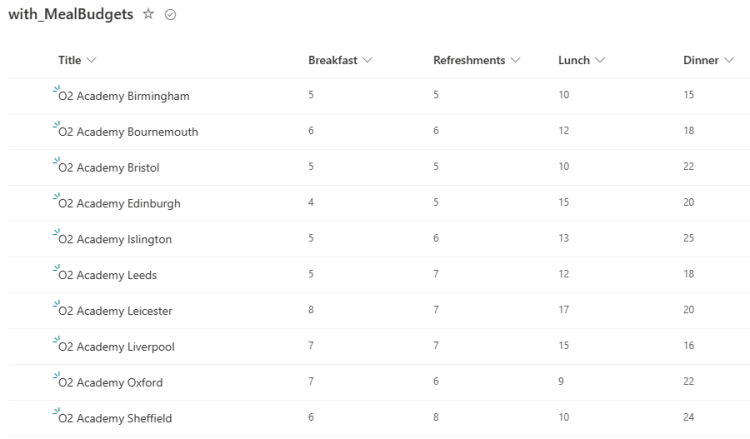Expand the Lunch column header dropdown
This screenshot has width=750, height=439.
tap(581, 61)
